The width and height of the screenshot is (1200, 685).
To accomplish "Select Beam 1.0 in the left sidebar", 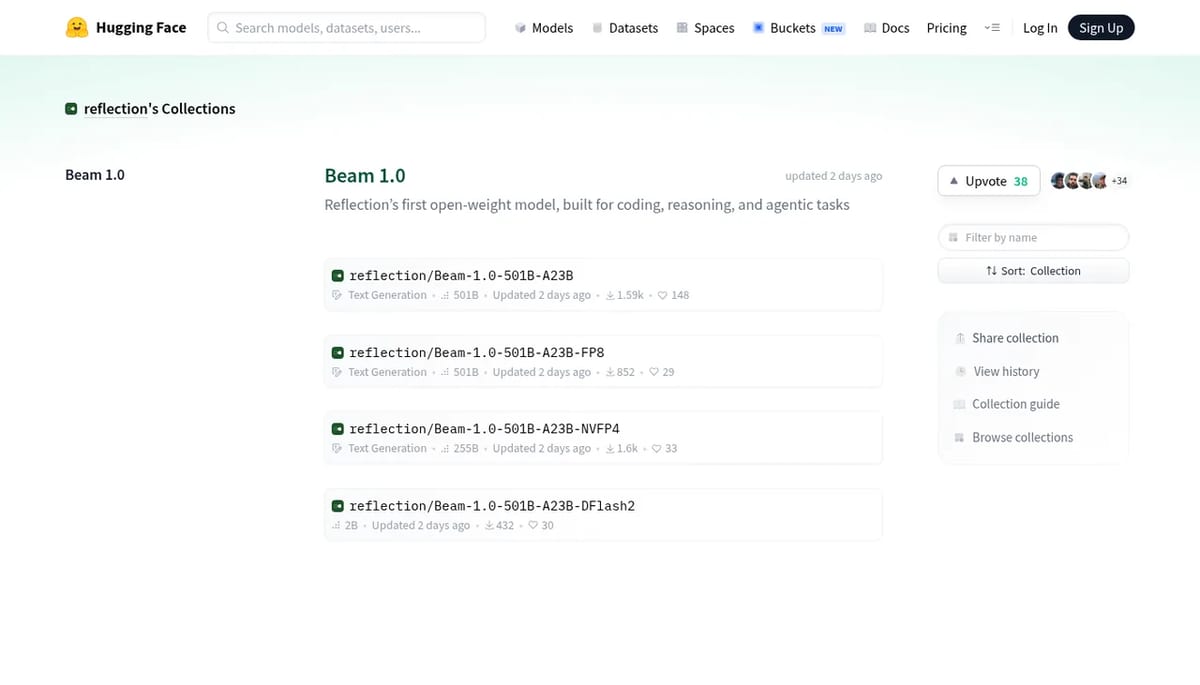I will tap(95, 175).
